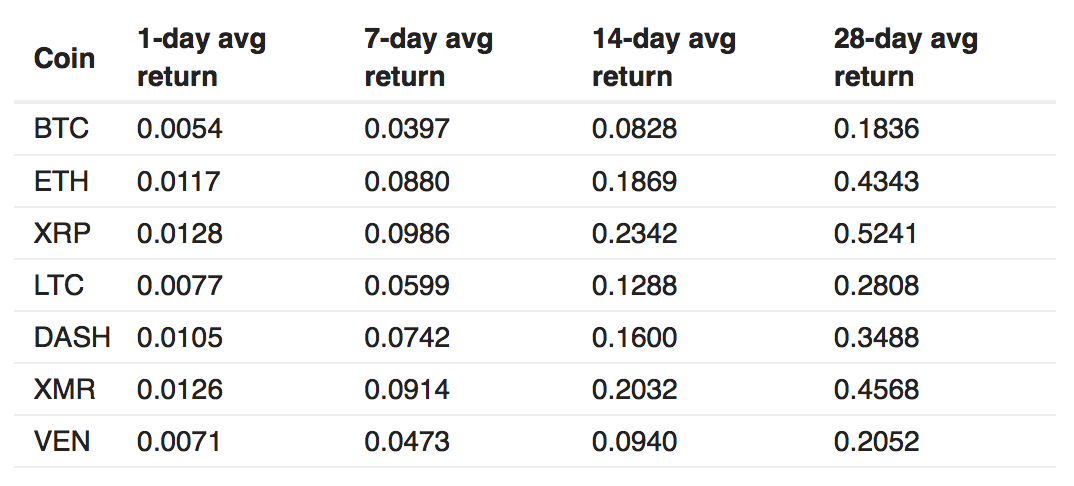
Task: Select the 1-day avg return header
Action: [201, 58]
